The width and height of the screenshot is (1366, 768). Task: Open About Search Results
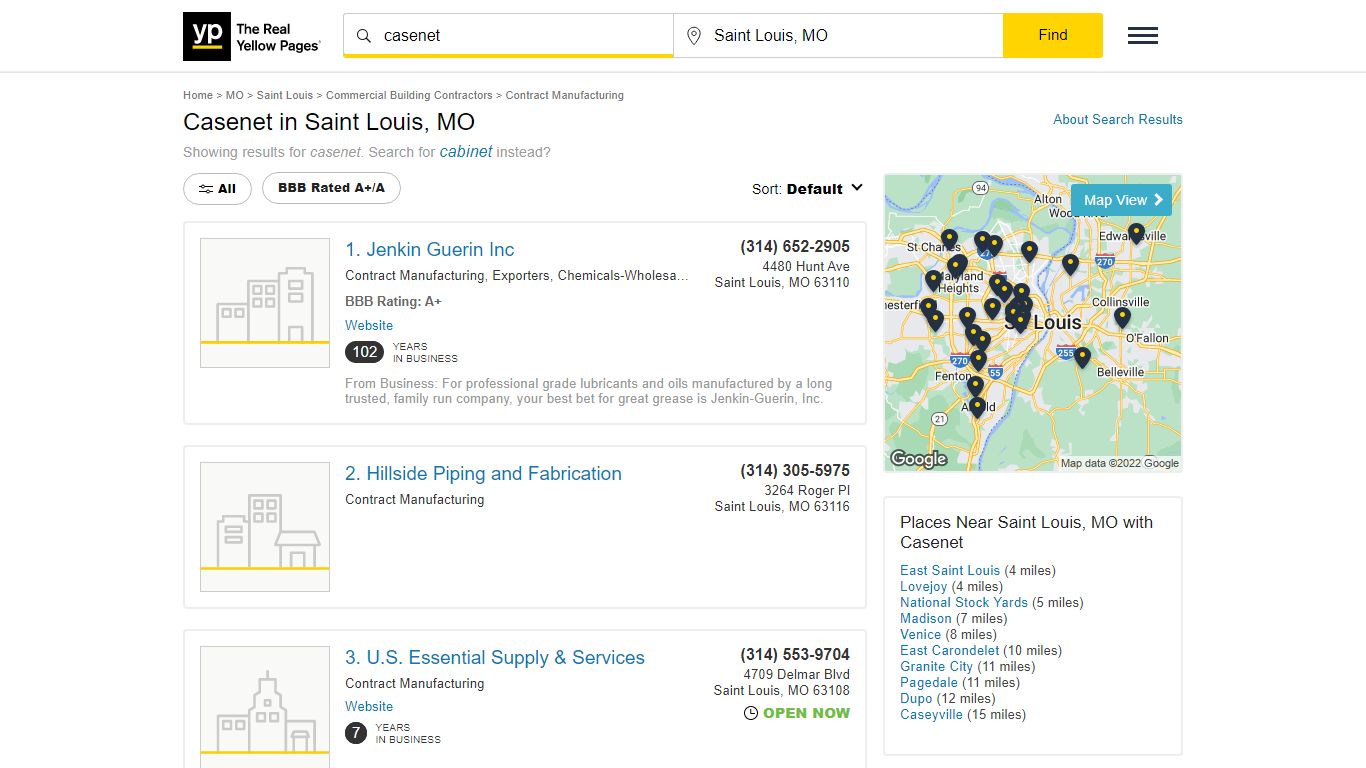coord(1118,119)
